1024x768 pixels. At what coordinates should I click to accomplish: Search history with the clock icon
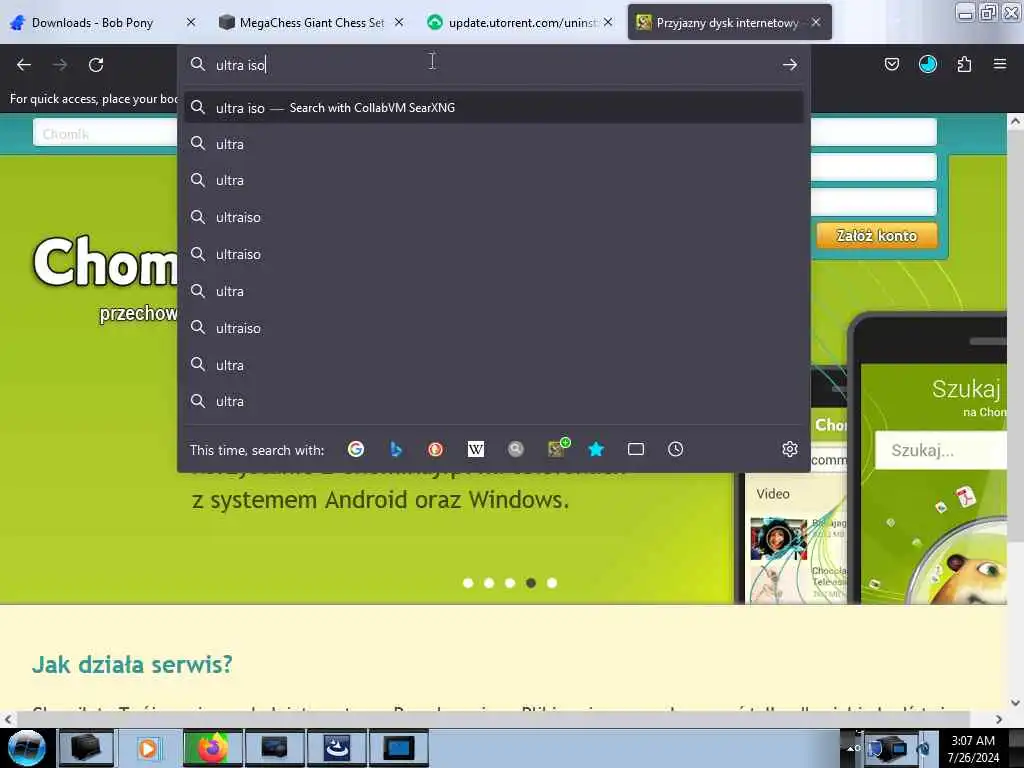pyautogui.click(x=675, y=449)
